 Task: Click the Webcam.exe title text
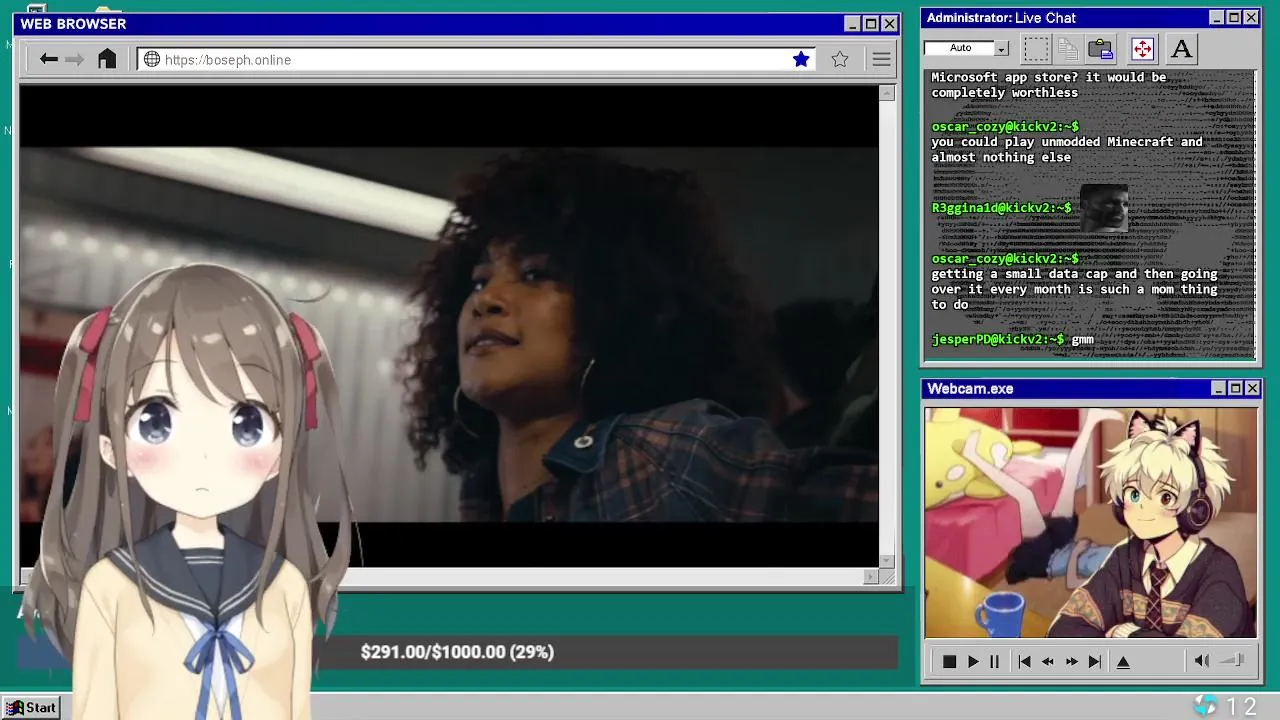(x=970, y=388)
